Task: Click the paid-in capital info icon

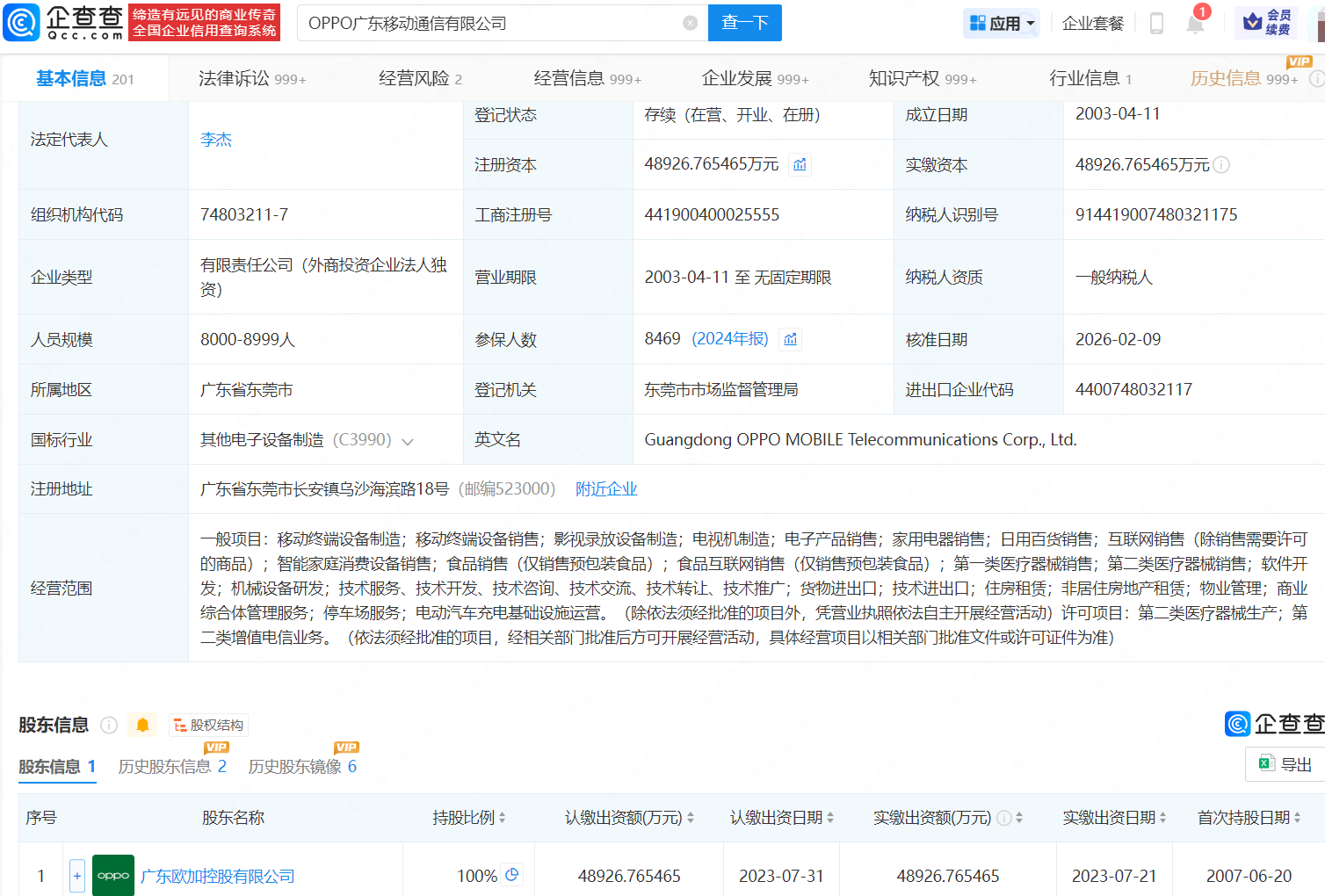Action: coord(1221,164)
